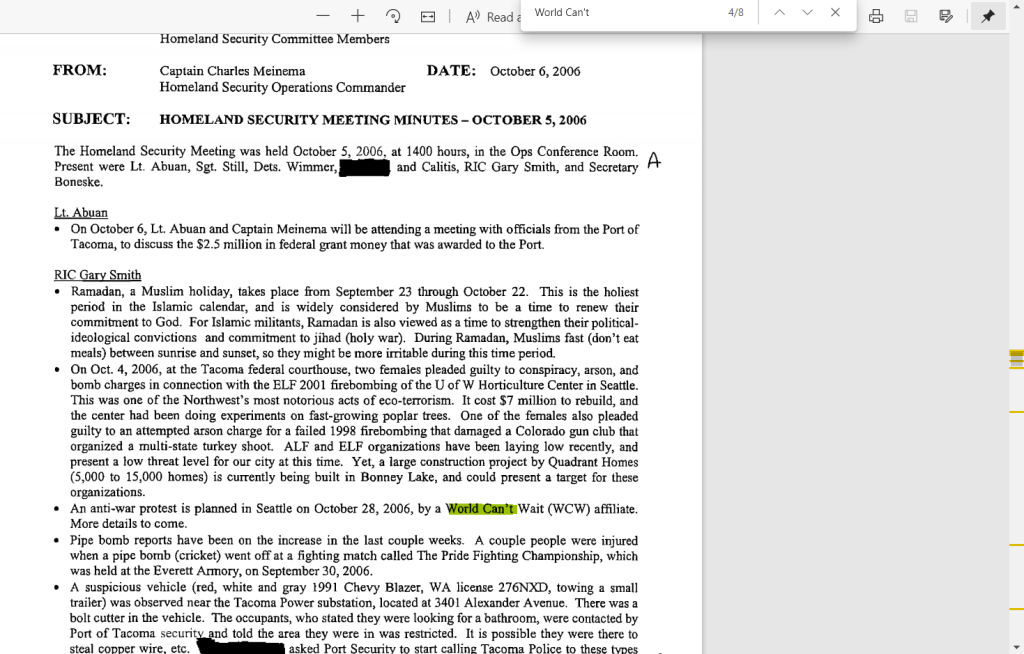Rotate the PDF page
This screenshot has height=654, width=1024.
[x=393, y=16]
